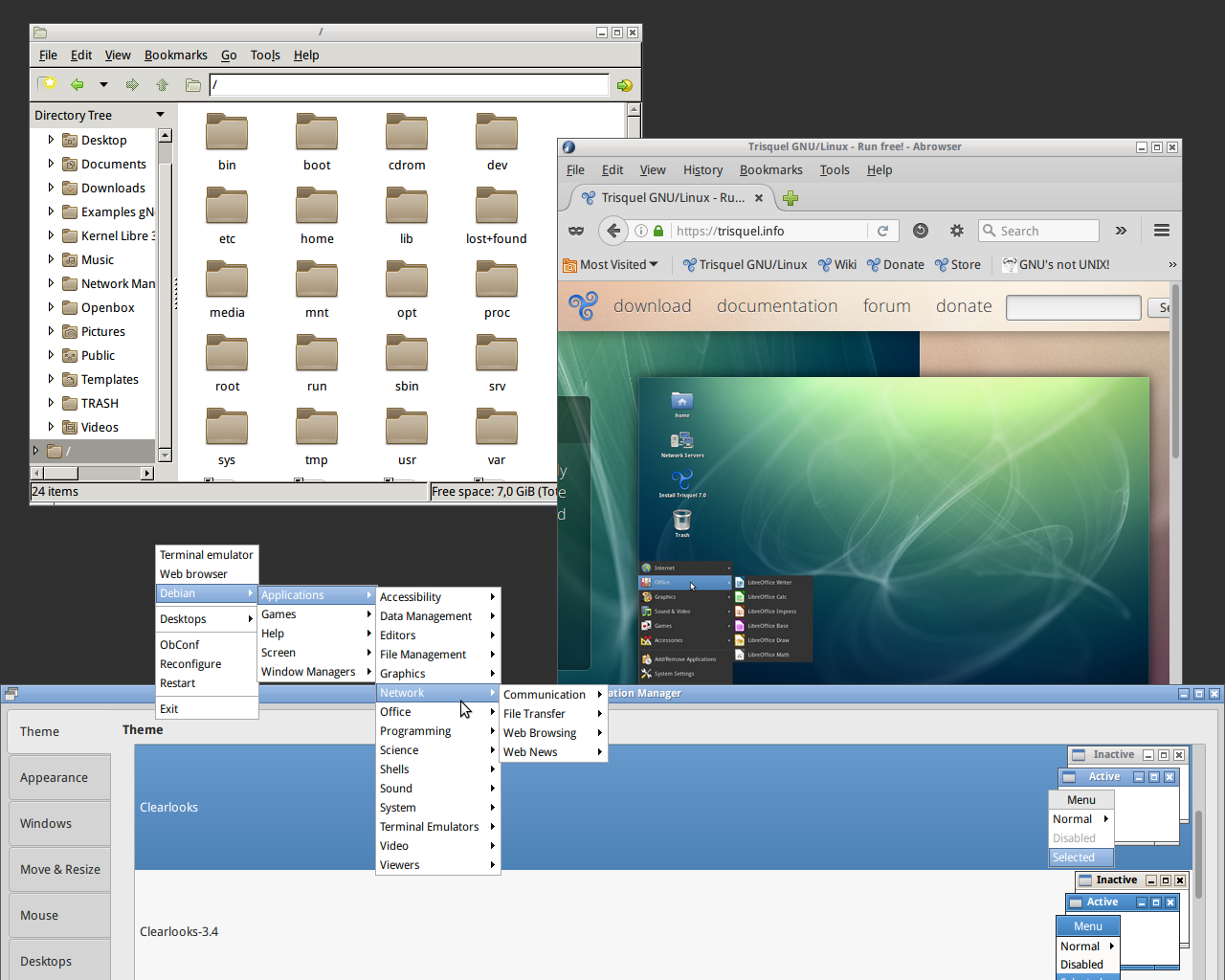Screen dimensions: 1225x980
Task: Expand the Videos tree node
Action: (51, 427)
